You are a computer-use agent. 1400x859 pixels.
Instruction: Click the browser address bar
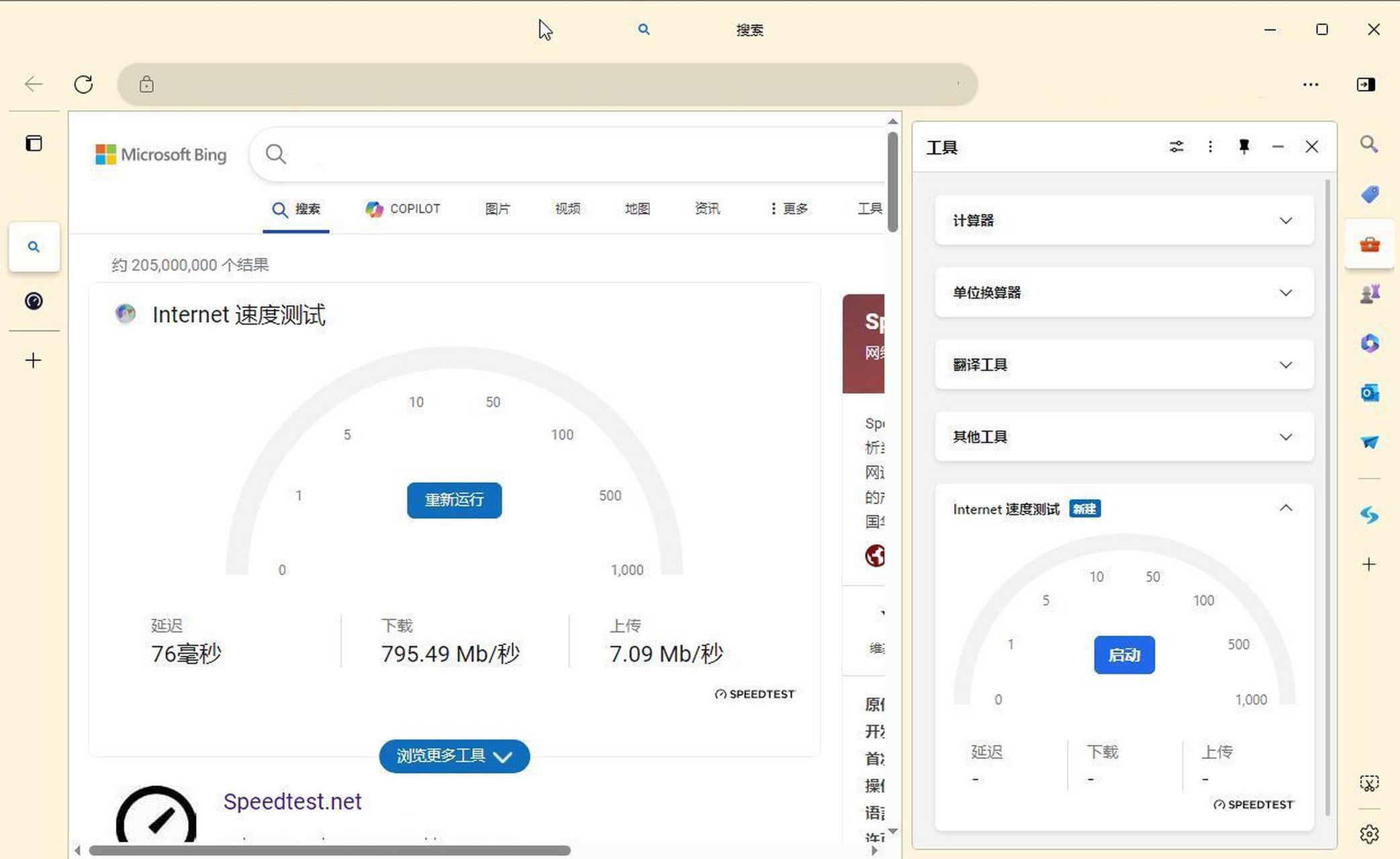click(x=547, y=85)
